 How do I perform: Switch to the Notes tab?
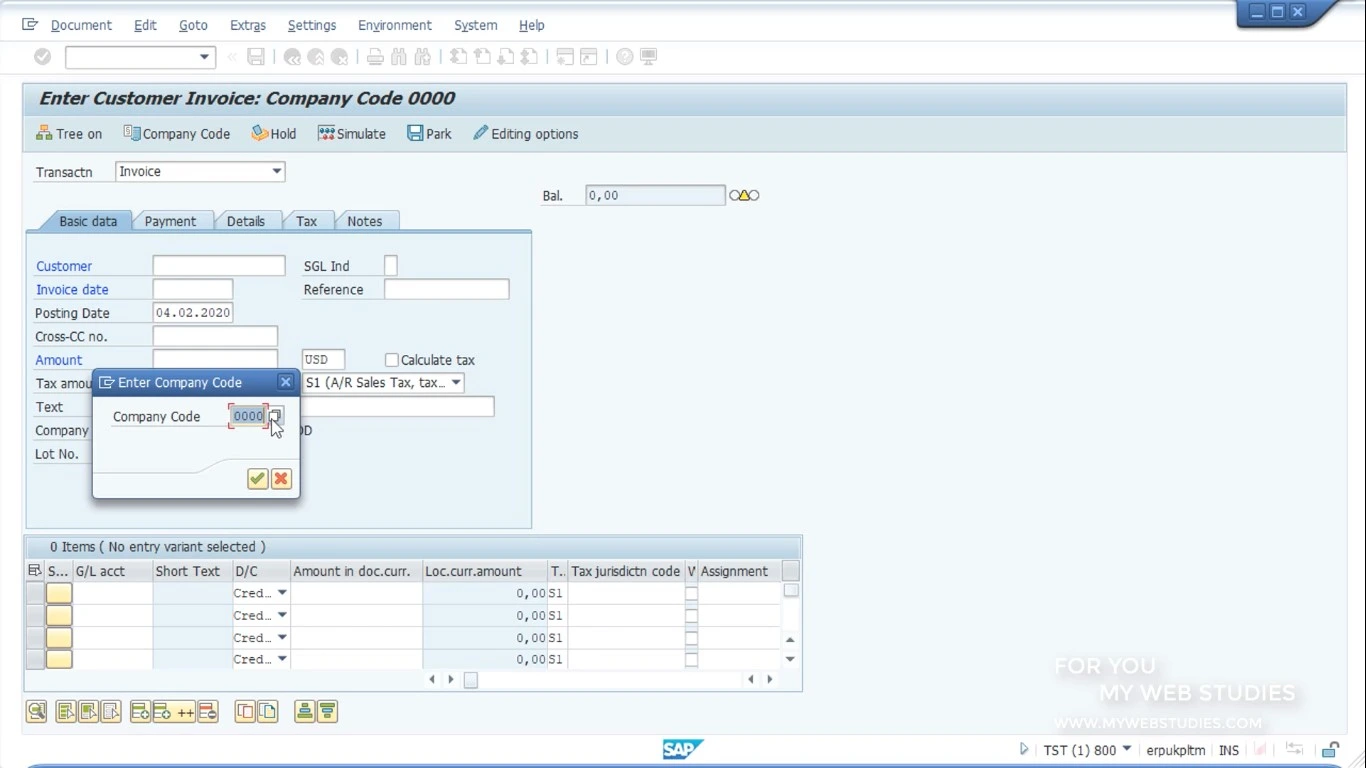[x=365, y=221]
